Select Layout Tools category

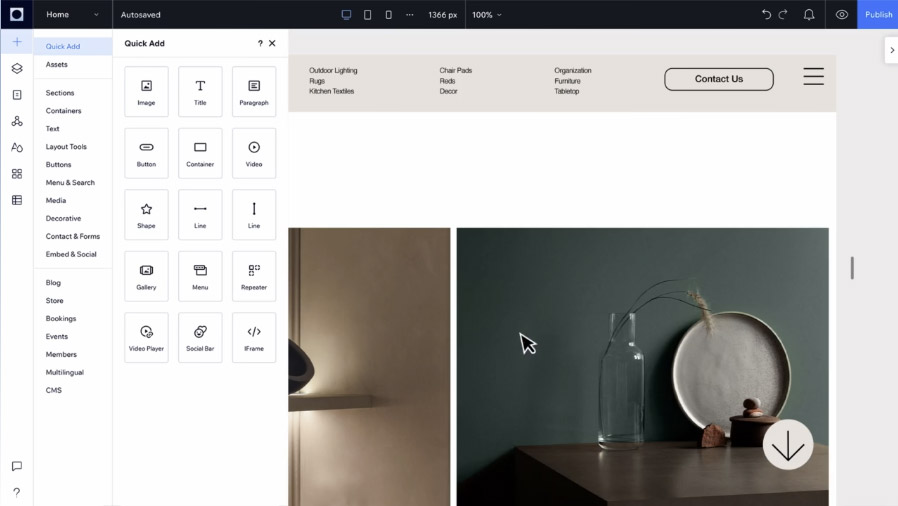(66, 147)
